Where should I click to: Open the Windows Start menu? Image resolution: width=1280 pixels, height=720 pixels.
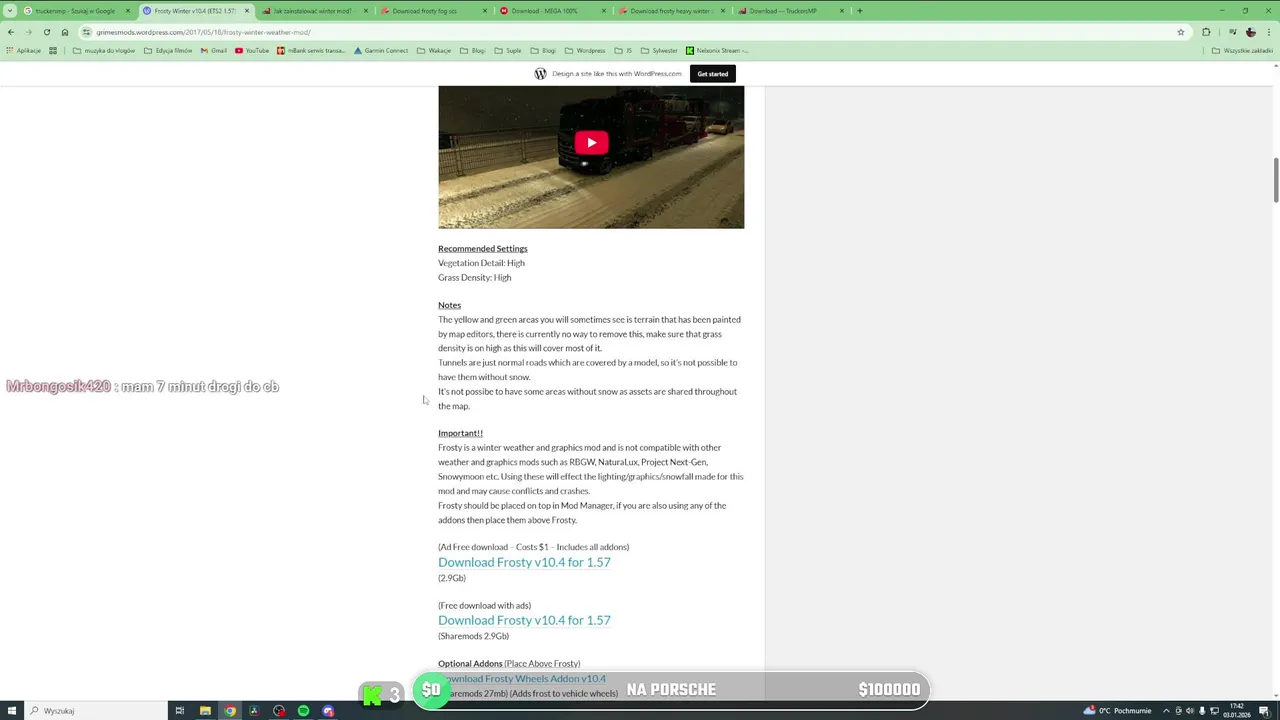10,711
